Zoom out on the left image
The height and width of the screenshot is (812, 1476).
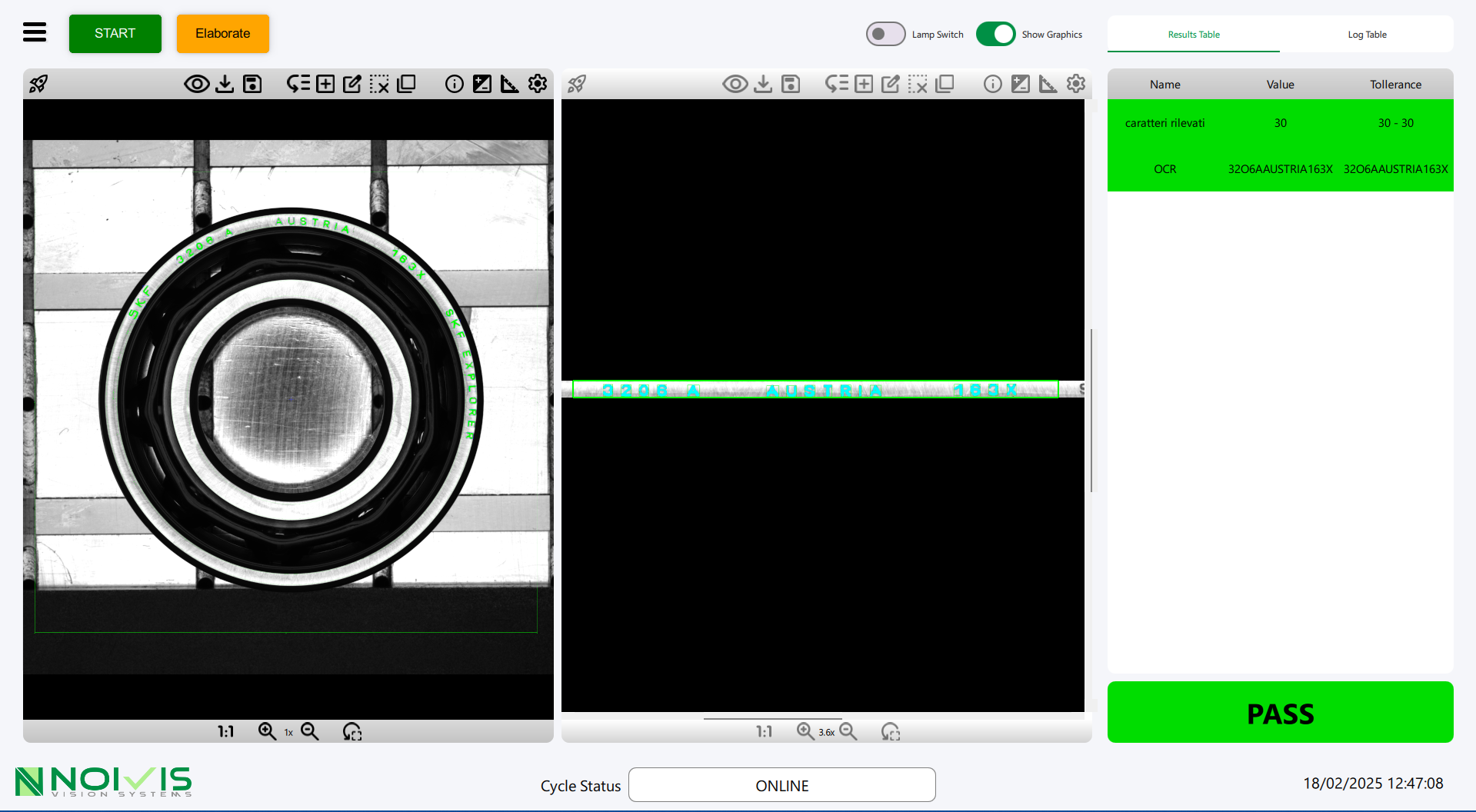click(x=310, y=731)
